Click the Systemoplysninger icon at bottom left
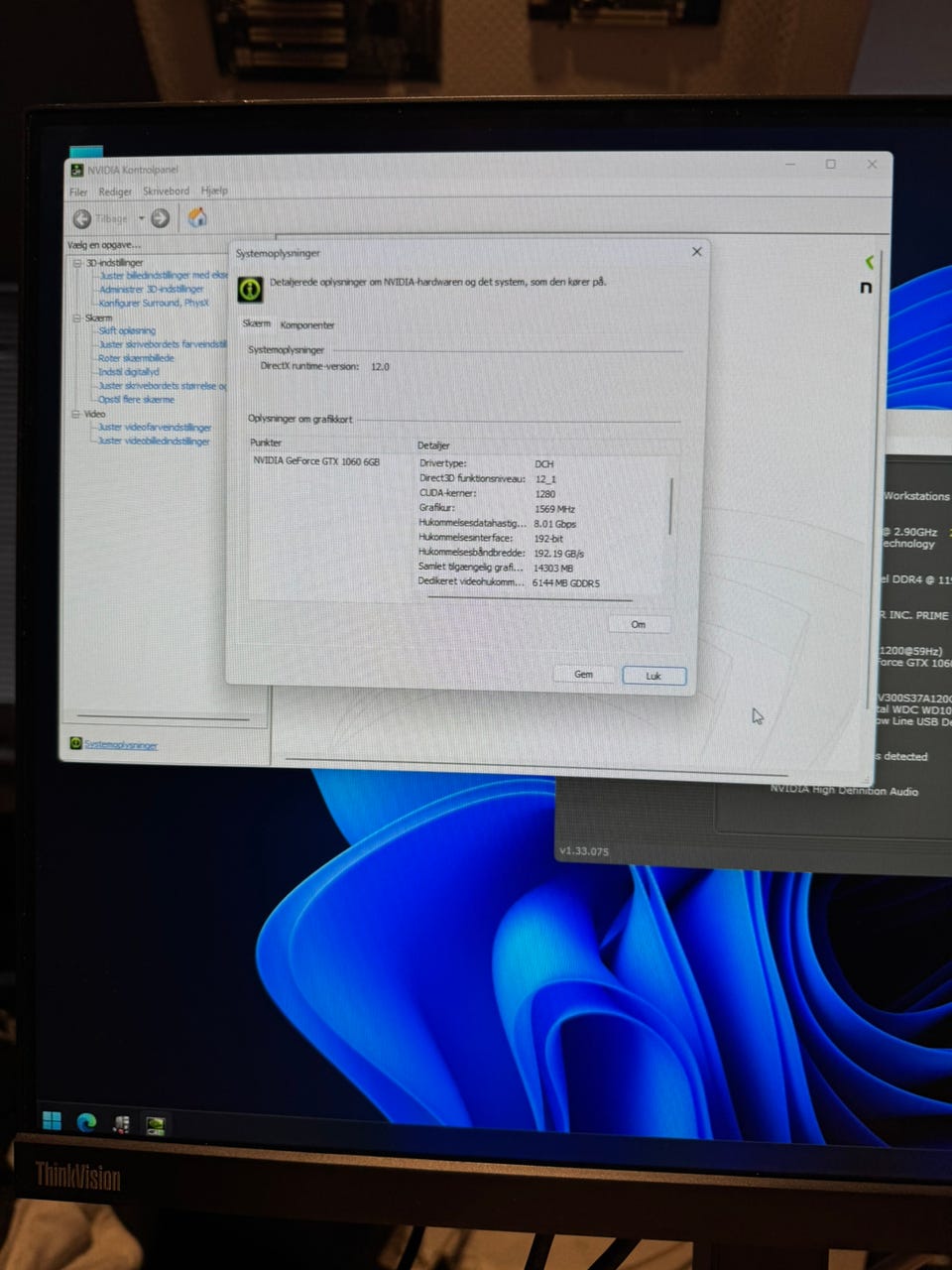This screenshot has width=952, height=1270. 75,743
